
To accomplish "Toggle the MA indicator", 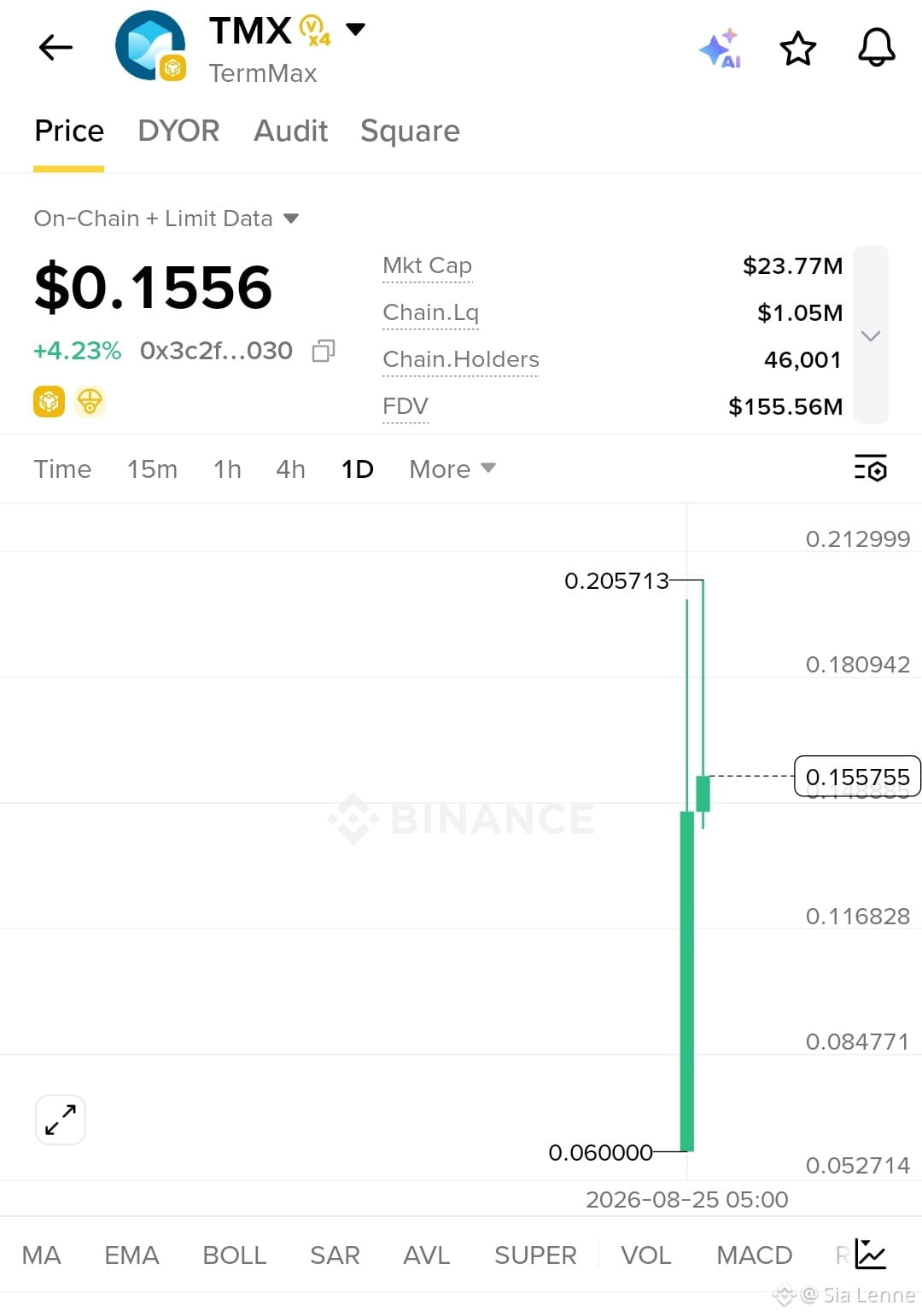I will (41, 1255).
